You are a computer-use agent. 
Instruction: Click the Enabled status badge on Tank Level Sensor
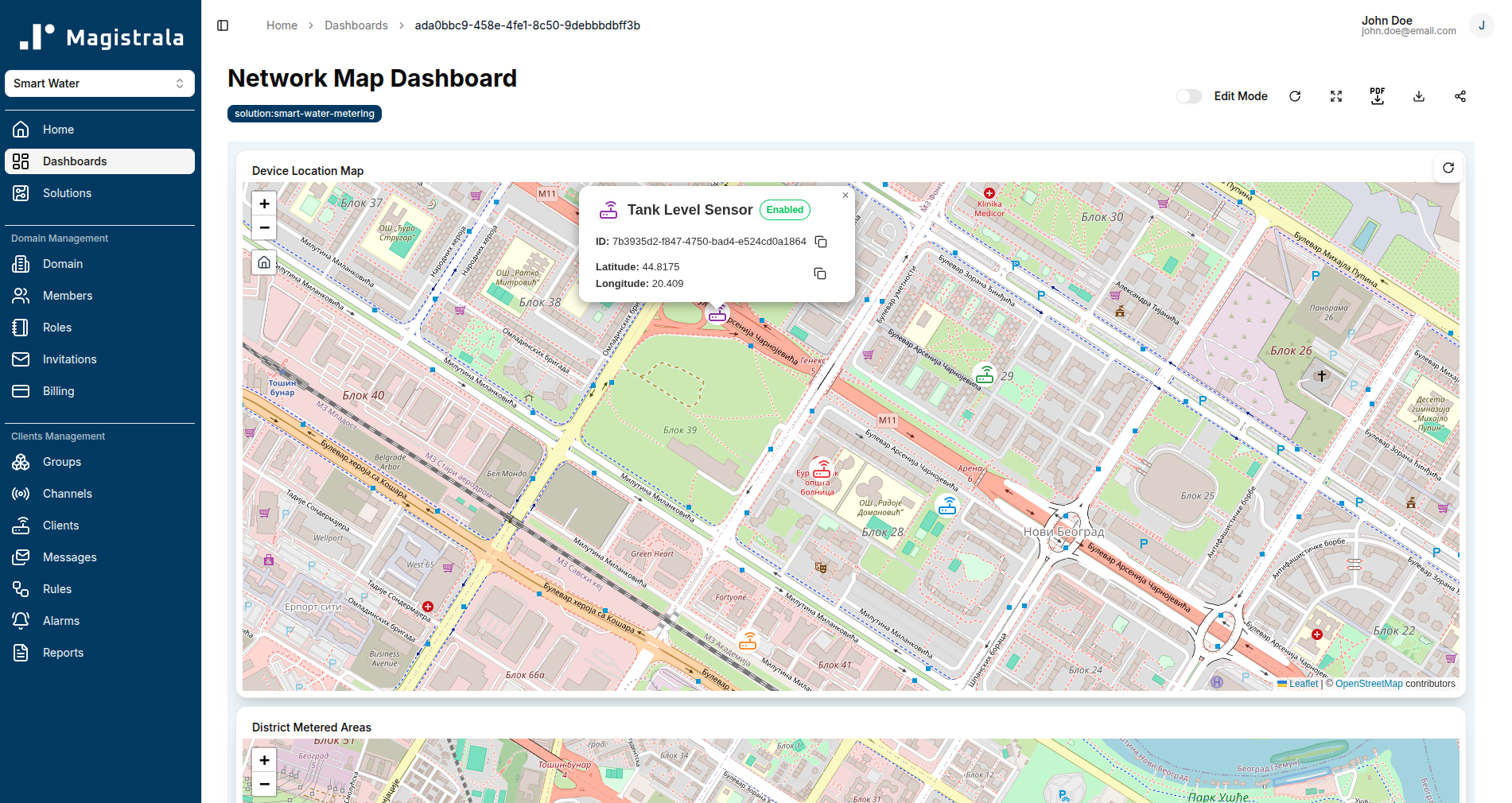[784, 209]
